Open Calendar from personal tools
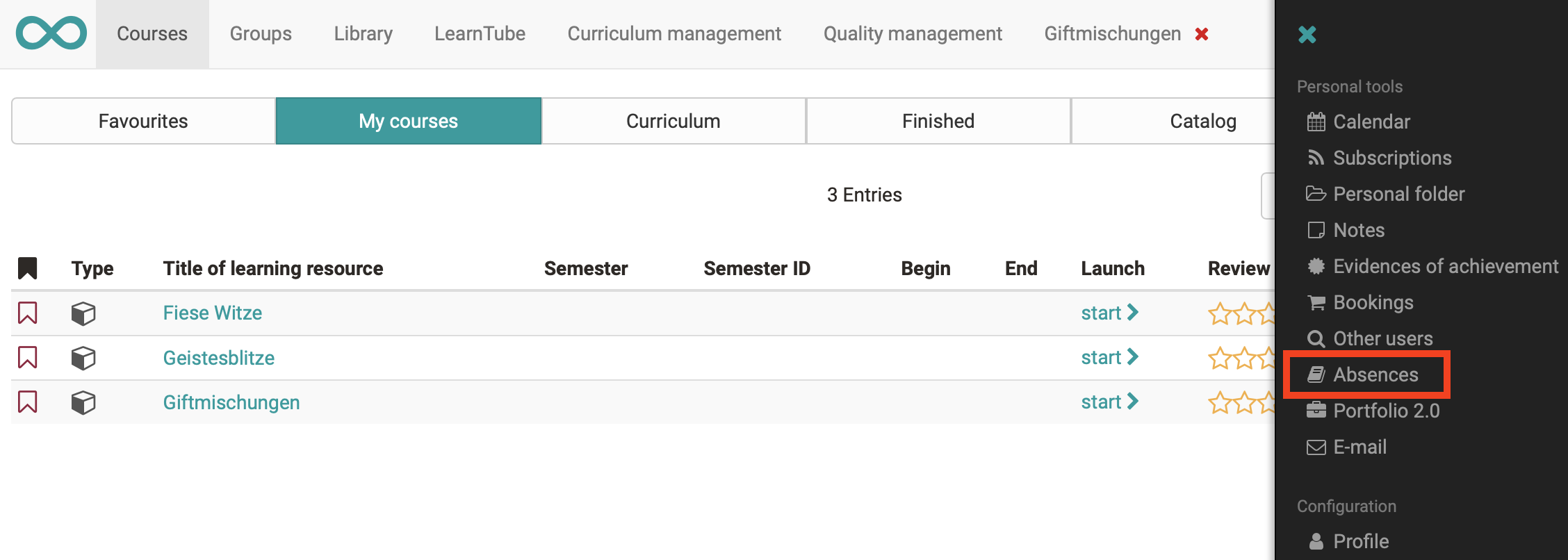This screenshot has height=560, width=1568. click(1371, 122)
